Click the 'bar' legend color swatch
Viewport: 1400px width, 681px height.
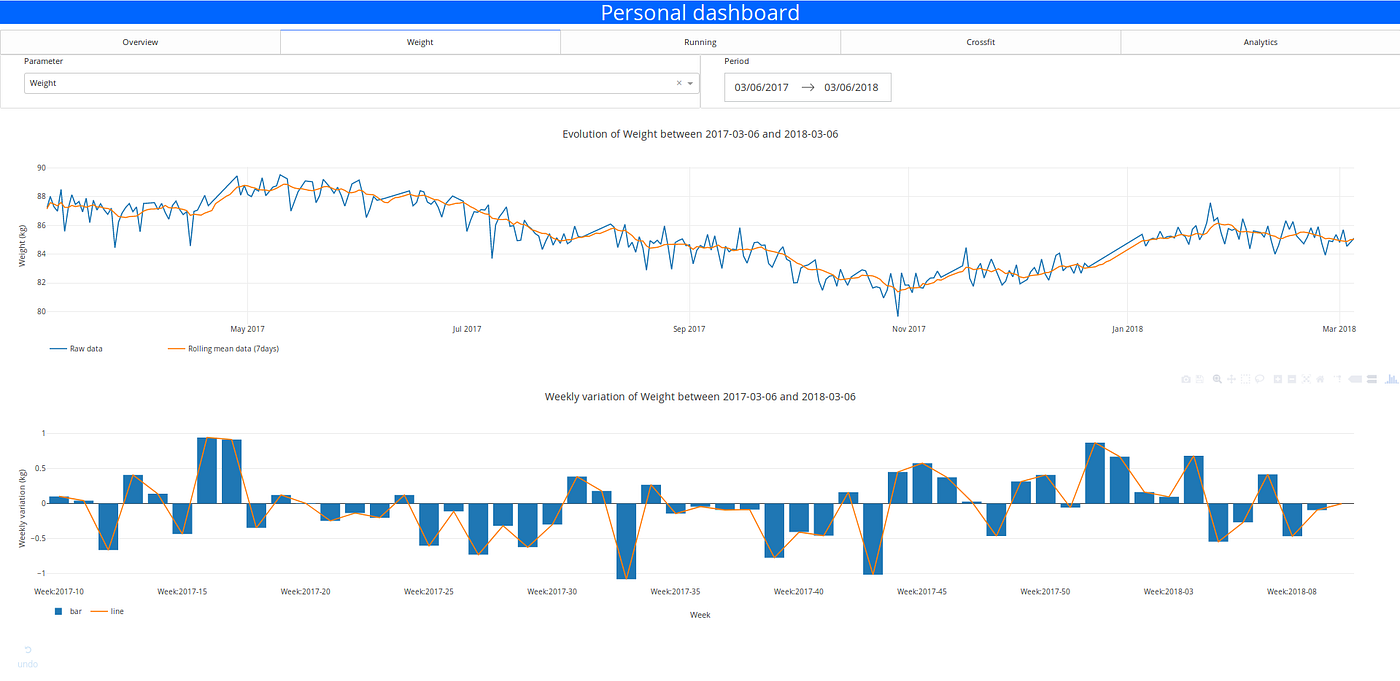click(x=57, y=611)
